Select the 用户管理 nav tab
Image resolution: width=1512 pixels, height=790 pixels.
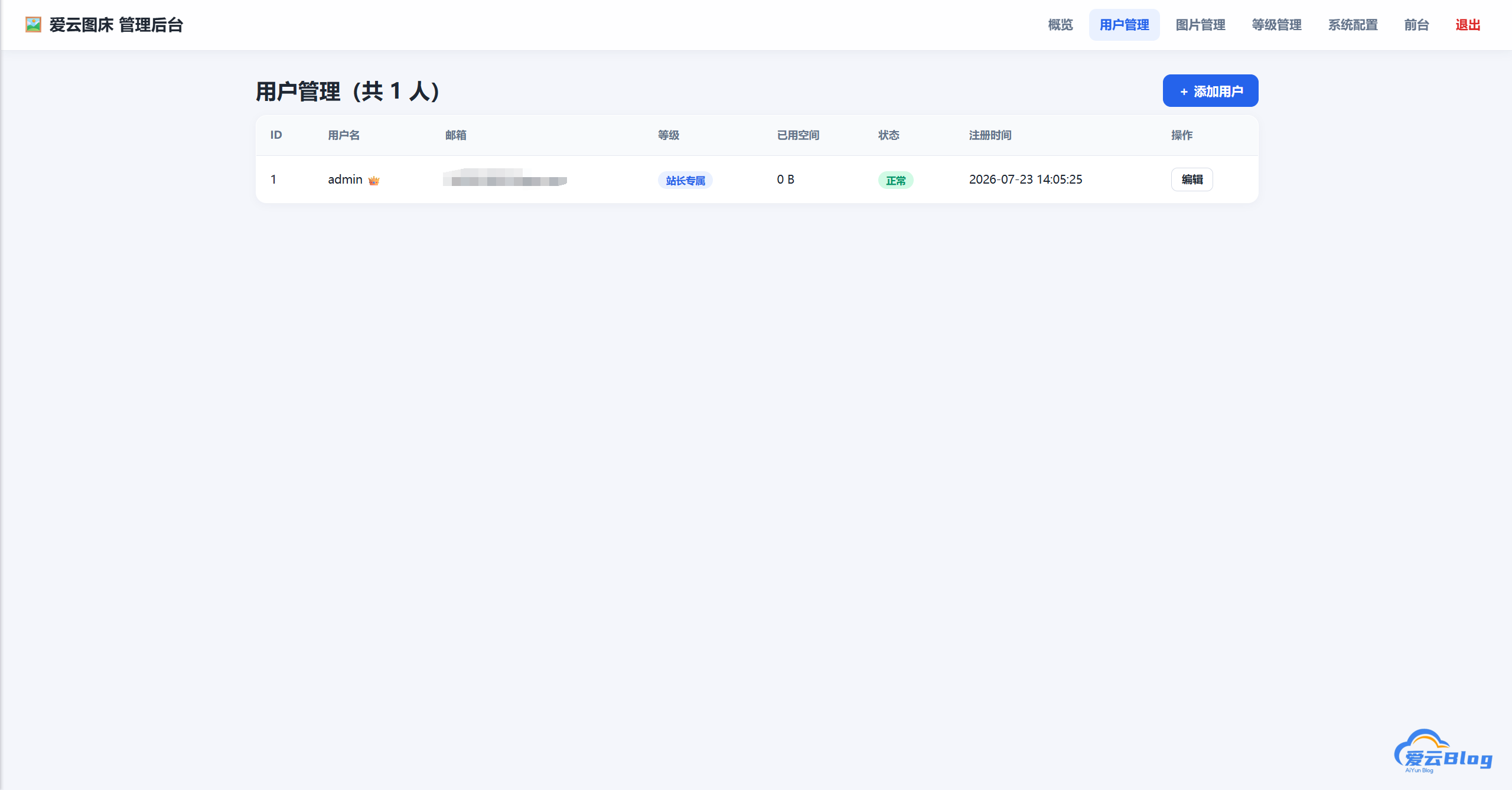[x=1124, y=25]
